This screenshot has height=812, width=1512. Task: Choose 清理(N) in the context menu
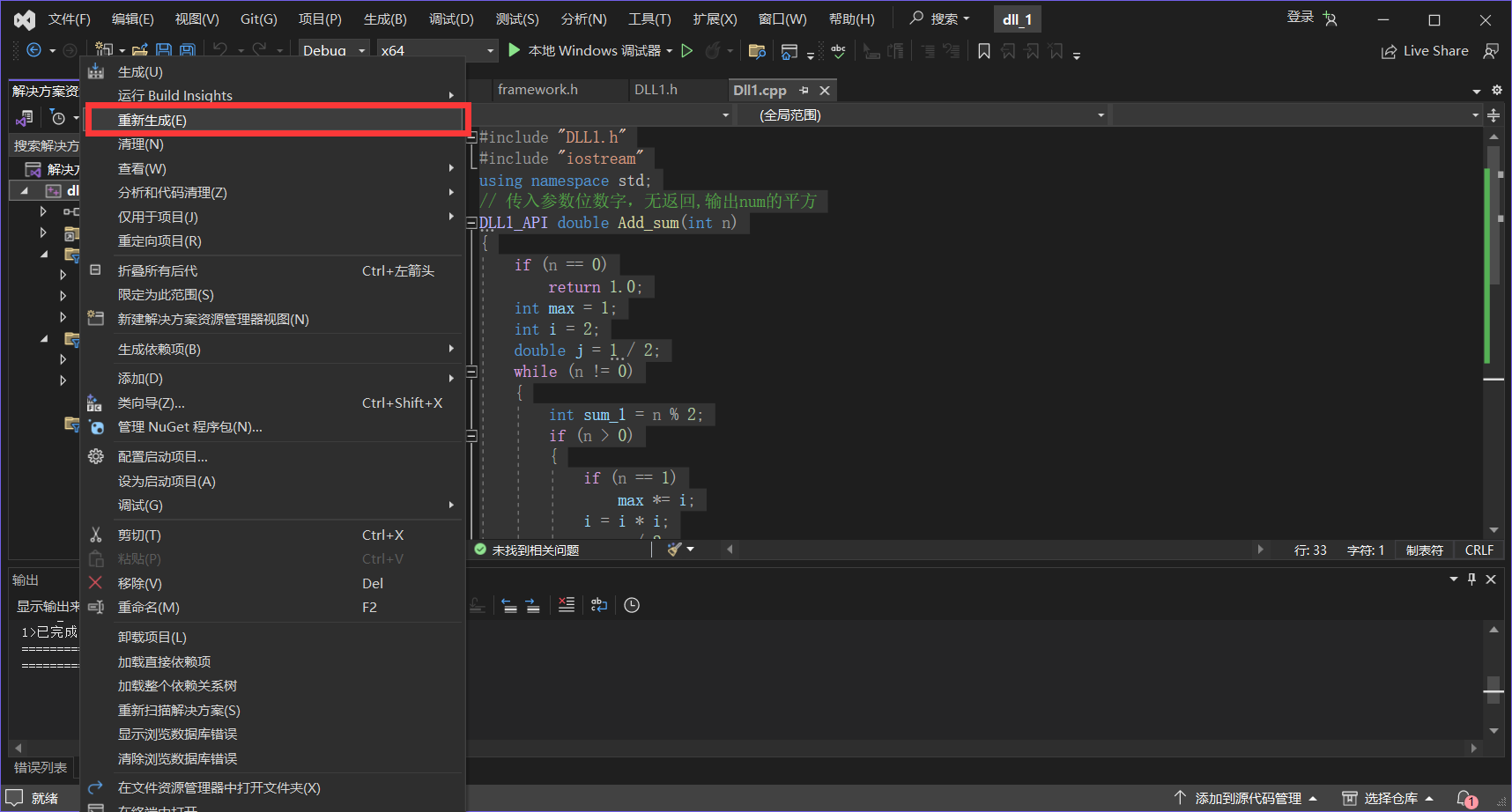pos(141,144)
